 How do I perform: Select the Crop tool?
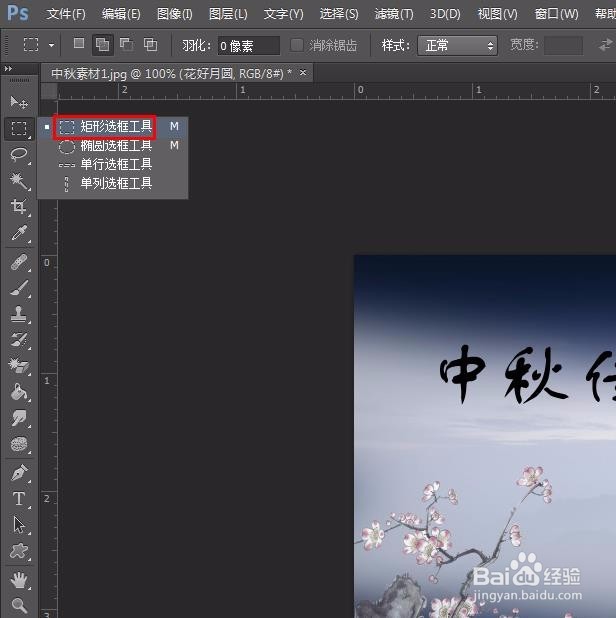[x=19, y=207]
